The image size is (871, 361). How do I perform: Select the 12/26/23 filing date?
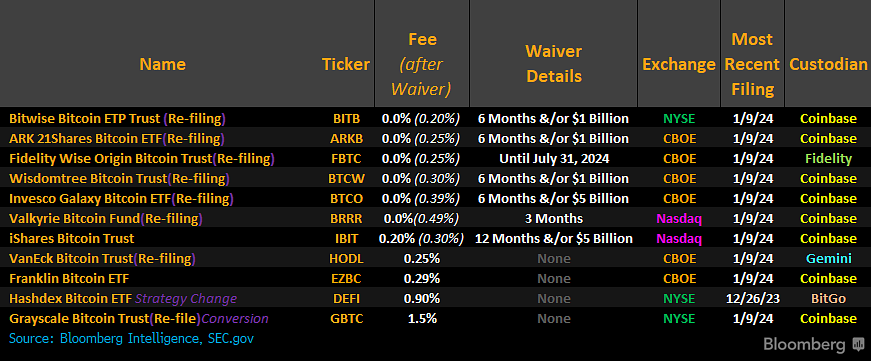pyautogui.click(x=753, y=298)
